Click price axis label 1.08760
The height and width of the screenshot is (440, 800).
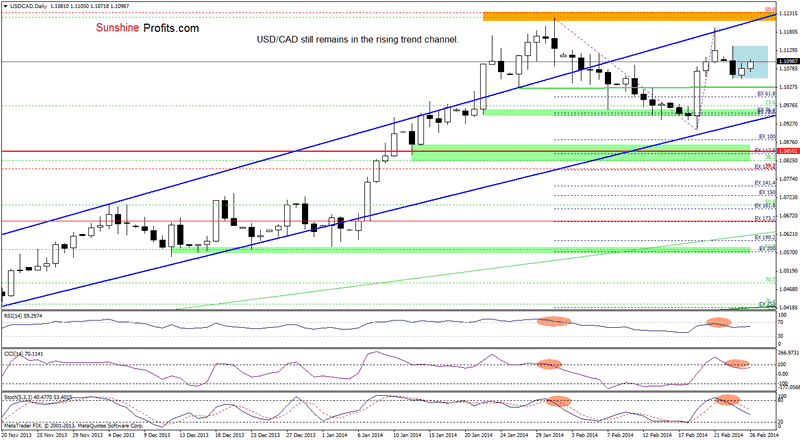(x=789, y=142)
